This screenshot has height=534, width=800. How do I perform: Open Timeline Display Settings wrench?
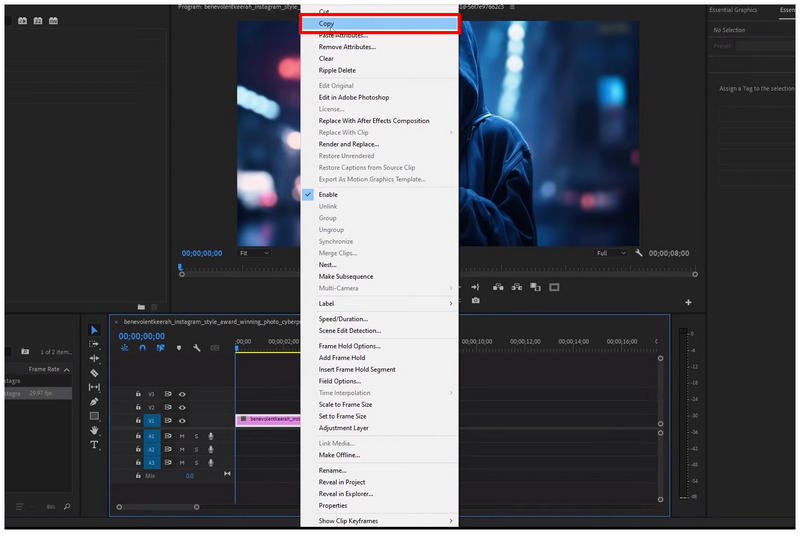(197, 348)
